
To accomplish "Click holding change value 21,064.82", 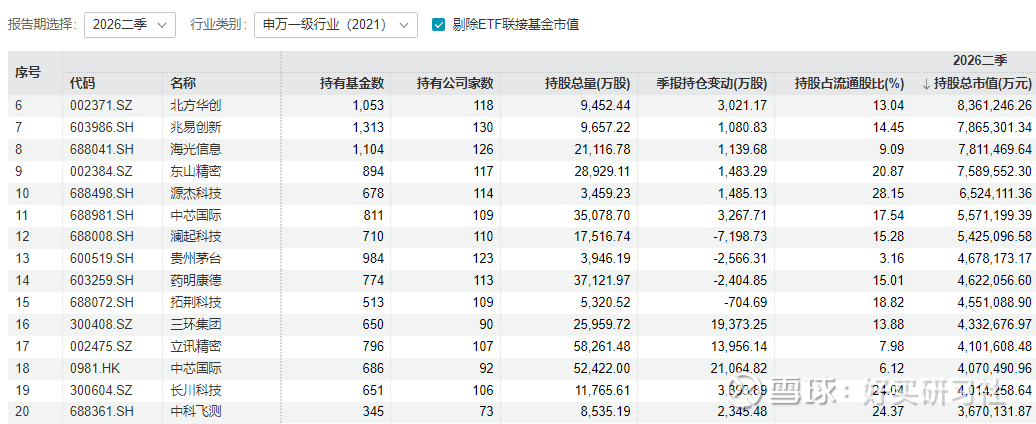I will (x=739, y=368).
